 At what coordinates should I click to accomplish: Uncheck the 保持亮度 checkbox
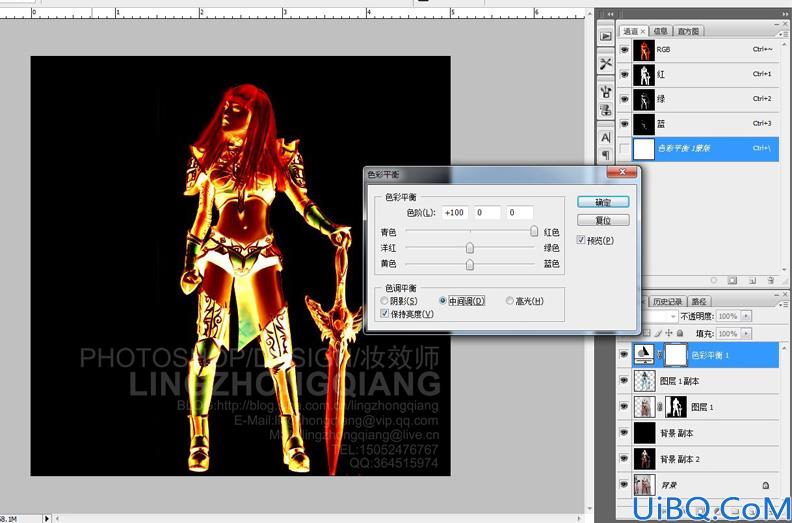(x=385, y=314)
